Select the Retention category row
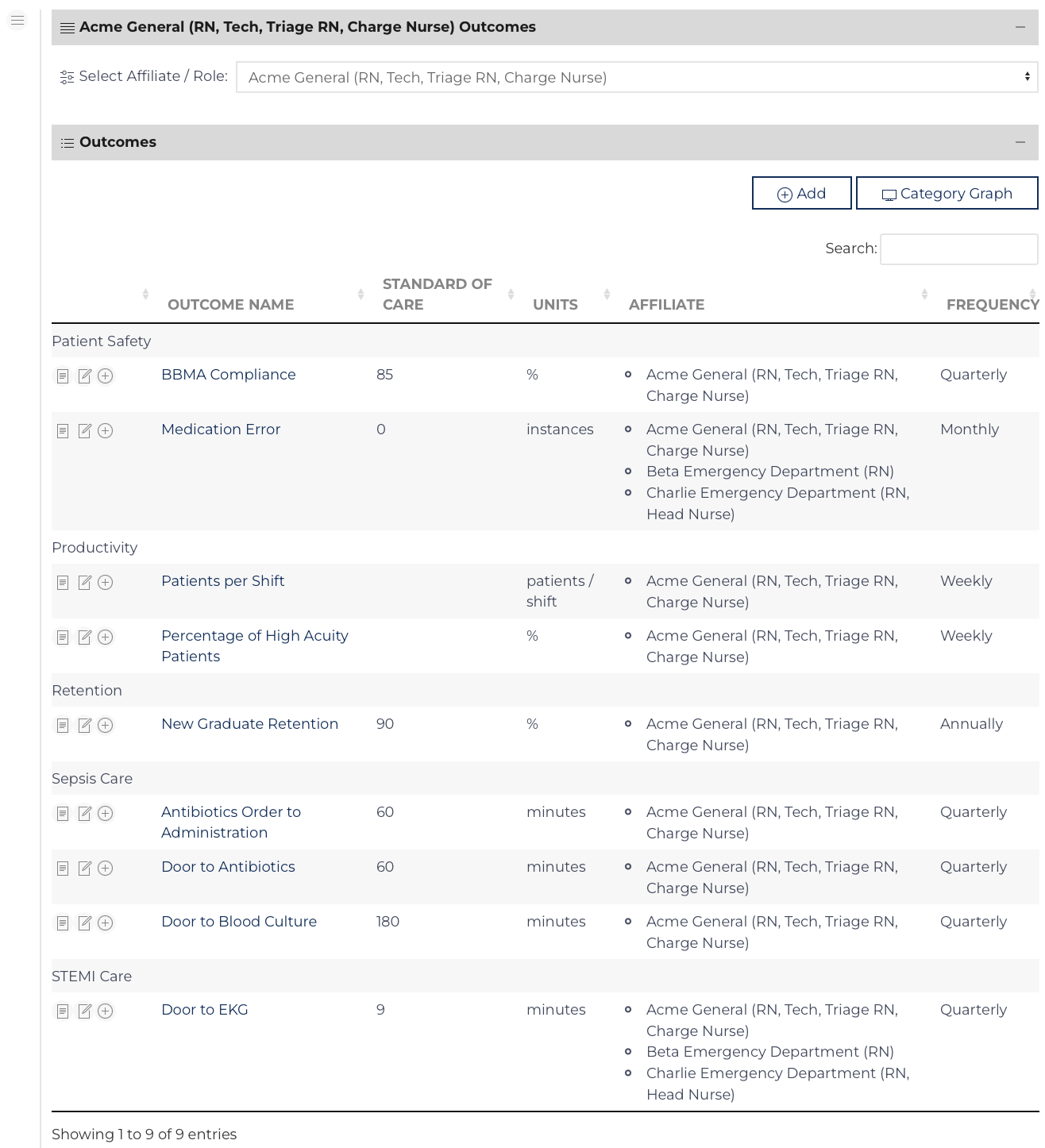The width and height of the screenshot is (1045, 1148). click(x=545, y=690)
